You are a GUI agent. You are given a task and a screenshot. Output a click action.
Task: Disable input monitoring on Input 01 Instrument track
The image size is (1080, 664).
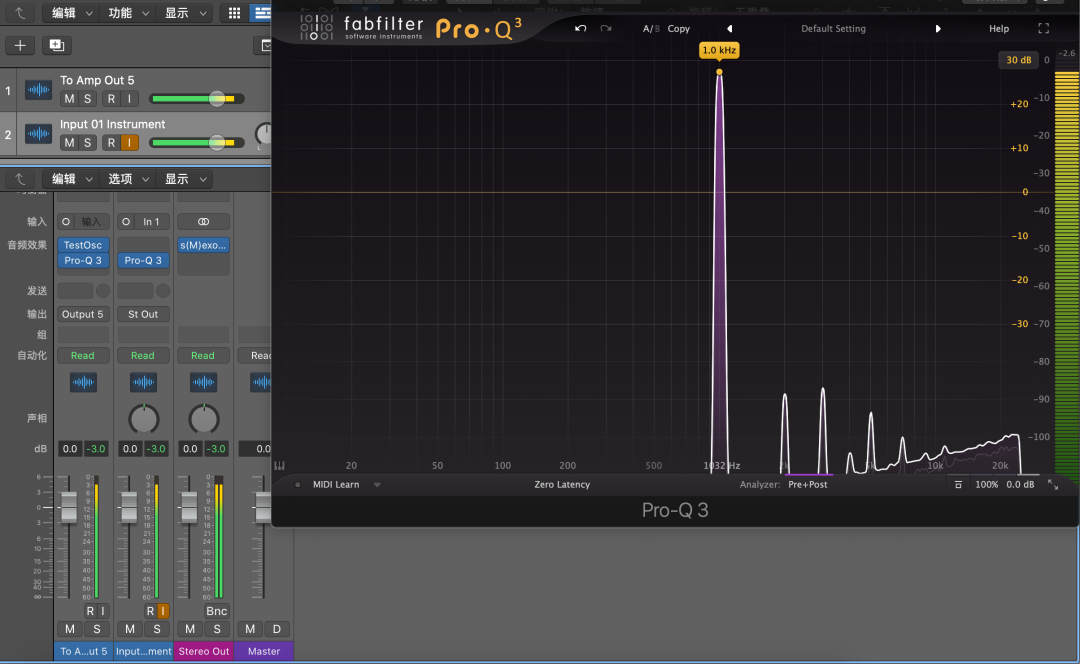tap(129, 143)
